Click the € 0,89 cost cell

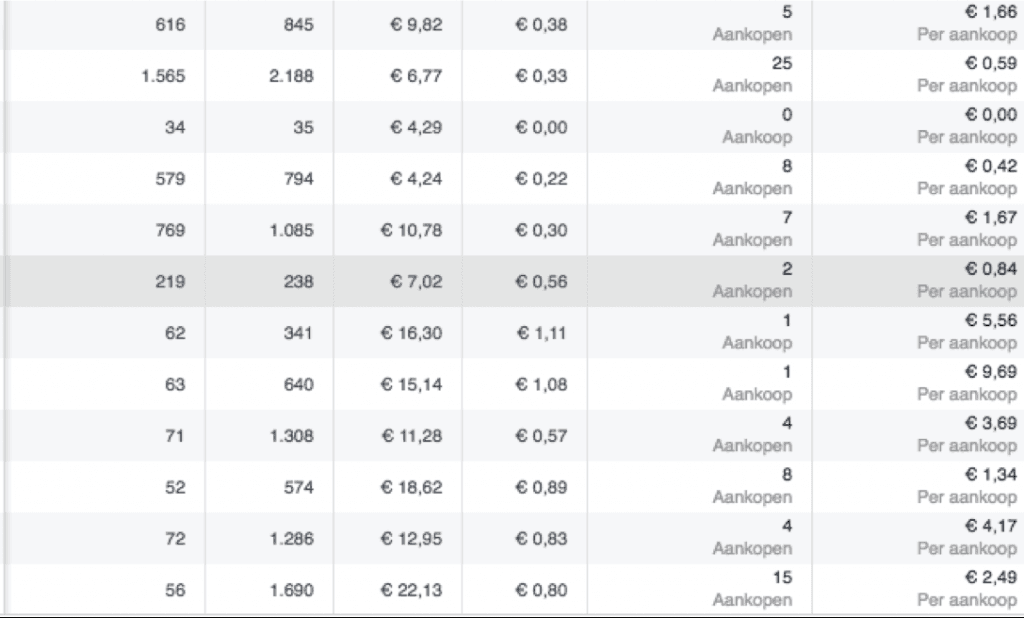click(x=541, y=487)
